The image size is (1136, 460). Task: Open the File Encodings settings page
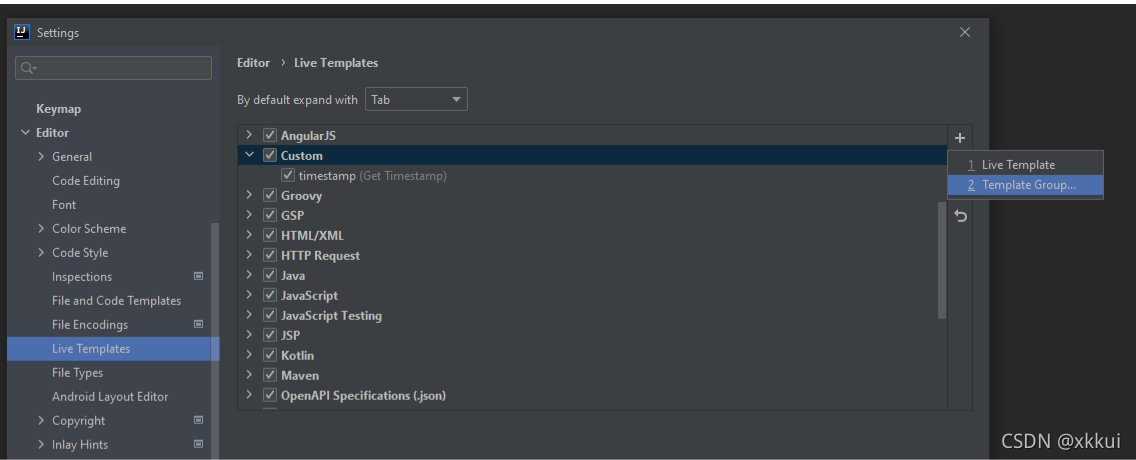(x=90, y=325)
